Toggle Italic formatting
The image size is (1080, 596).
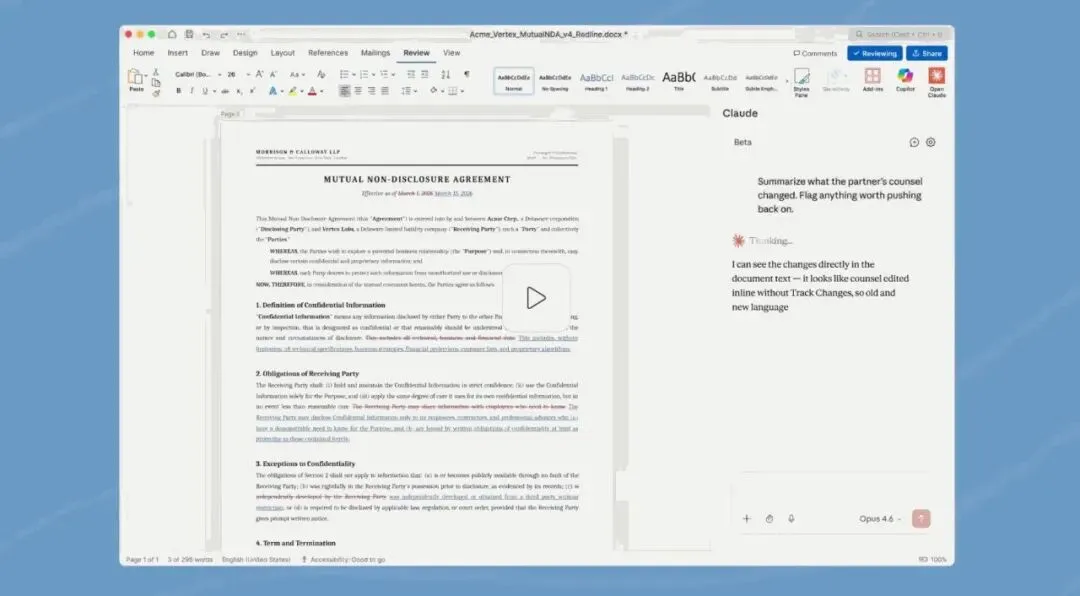[191, 91]
